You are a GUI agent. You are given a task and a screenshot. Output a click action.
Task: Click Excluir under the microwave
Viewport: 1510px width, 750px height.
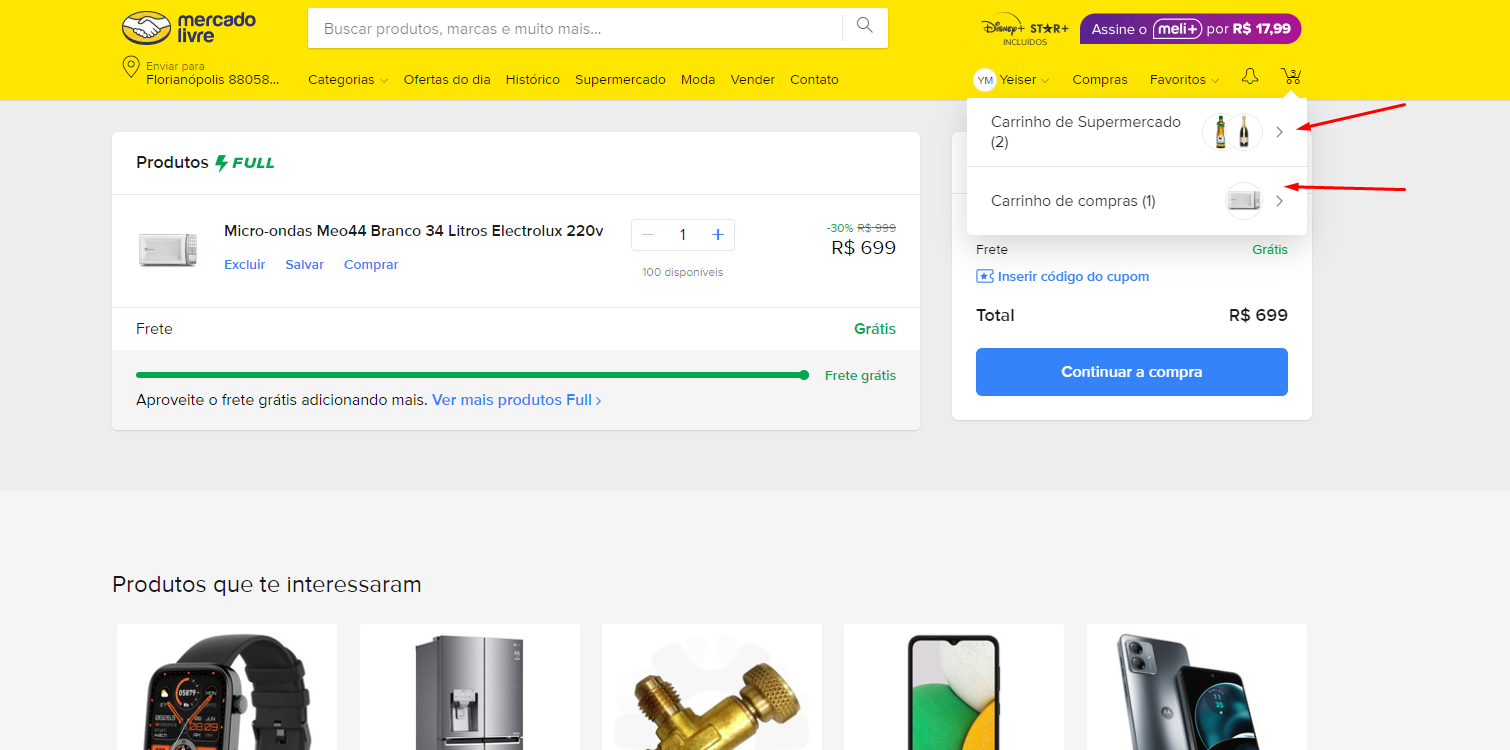tap(245, 265)
